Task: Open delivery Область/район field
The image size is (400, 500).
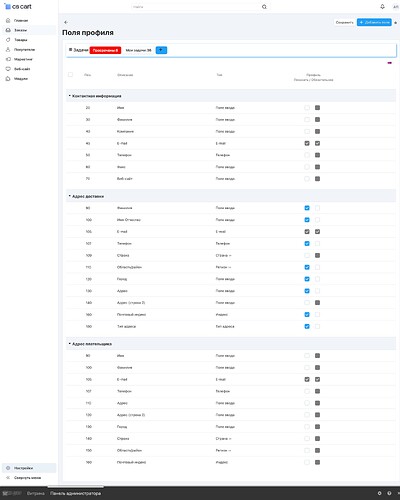Action: 129,267
